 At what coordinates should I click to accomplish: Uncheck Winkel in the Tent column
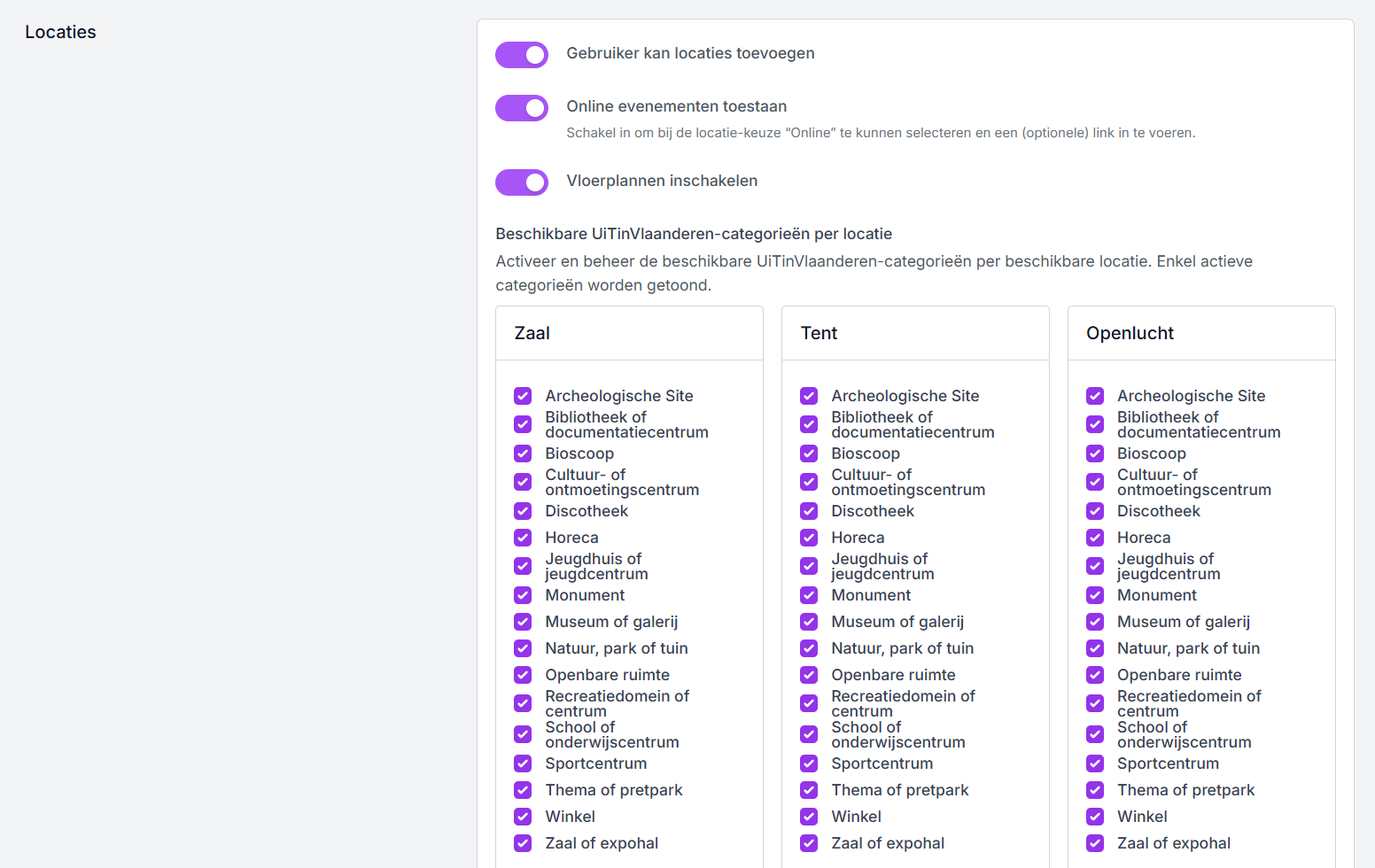tap(809, 817)
